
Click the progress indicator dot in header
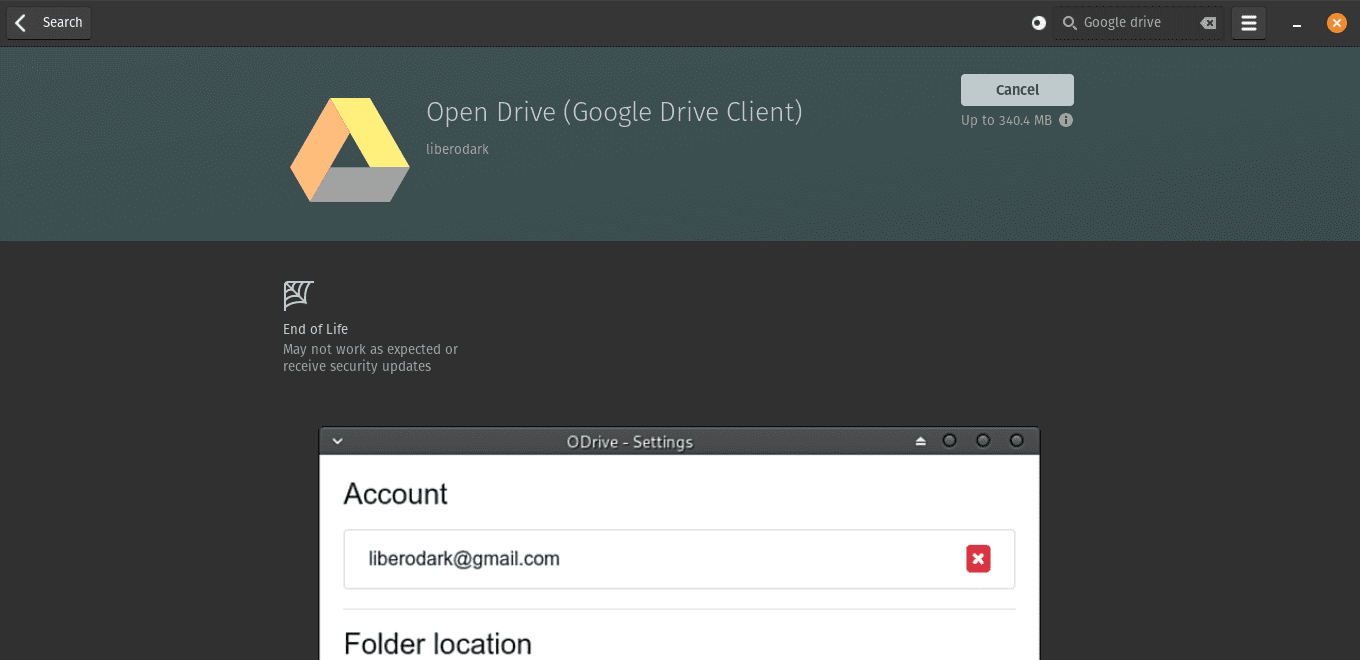click(1039, 23)
